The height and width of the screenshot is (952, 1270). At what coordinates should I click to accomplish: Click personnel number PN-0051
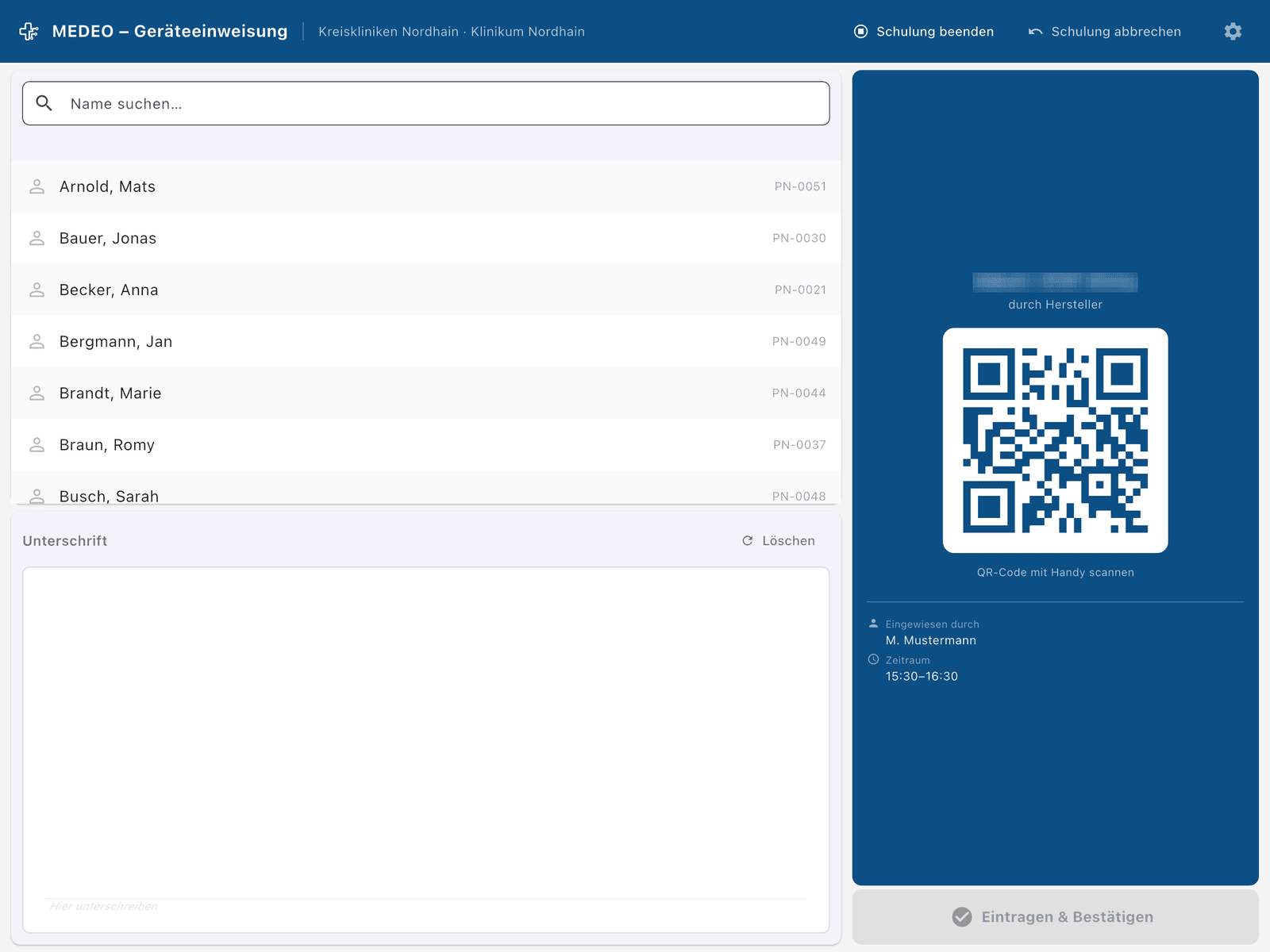coord(800,186)
